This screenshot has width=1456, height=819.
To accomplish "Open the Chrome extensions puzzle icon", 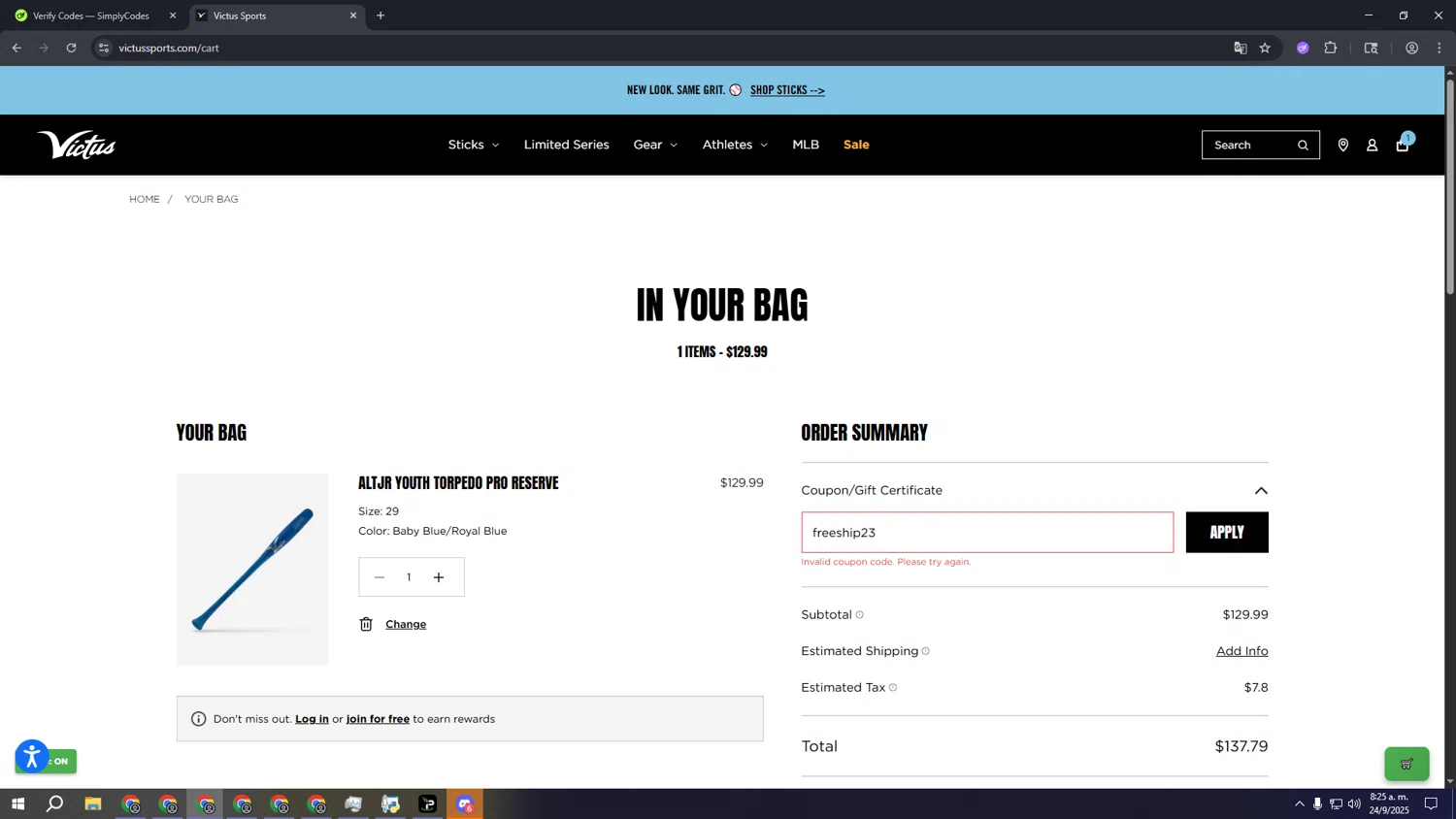I will click(1331, 48).
